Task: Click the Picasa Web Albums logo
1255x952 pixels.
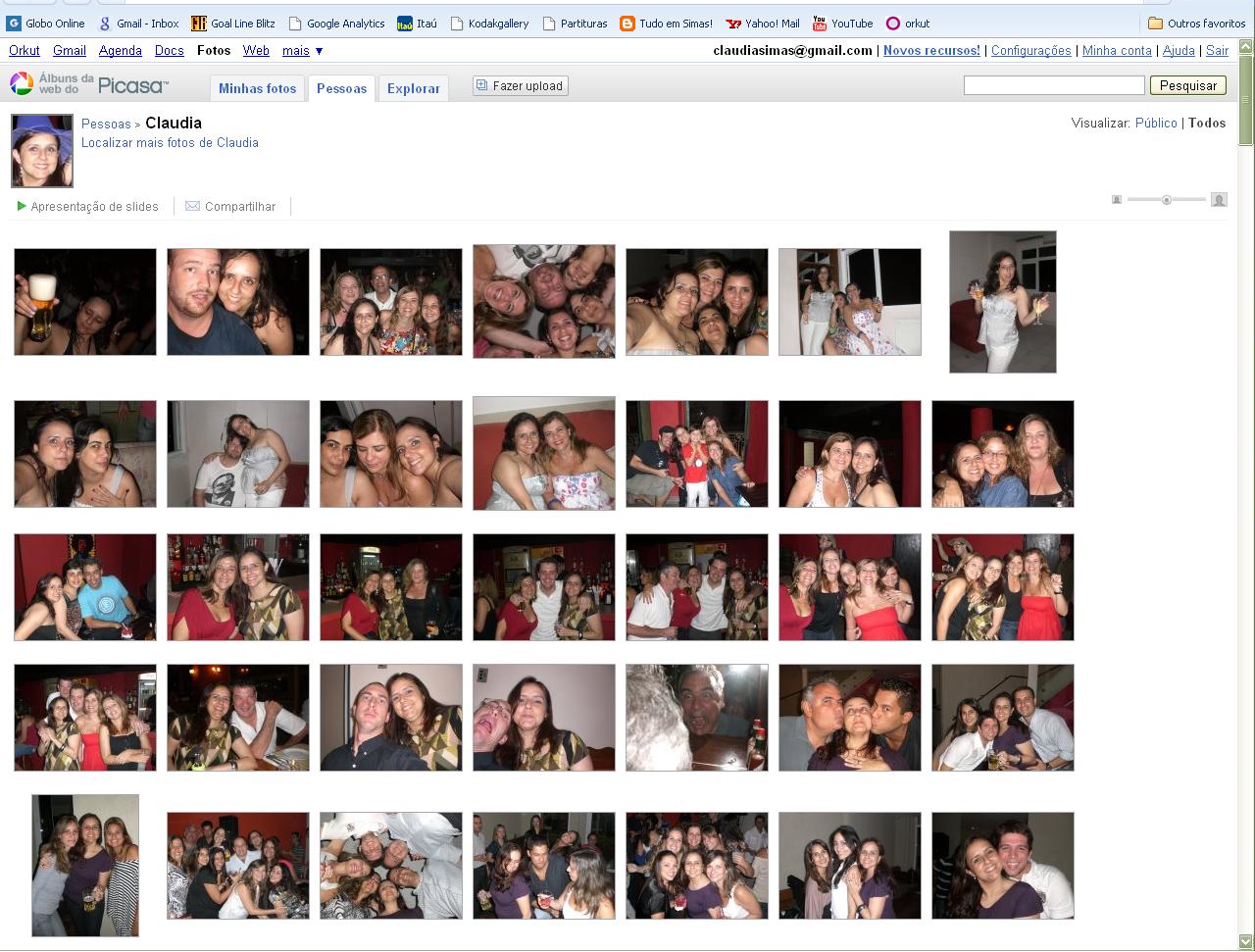Action: coord(89,84)
